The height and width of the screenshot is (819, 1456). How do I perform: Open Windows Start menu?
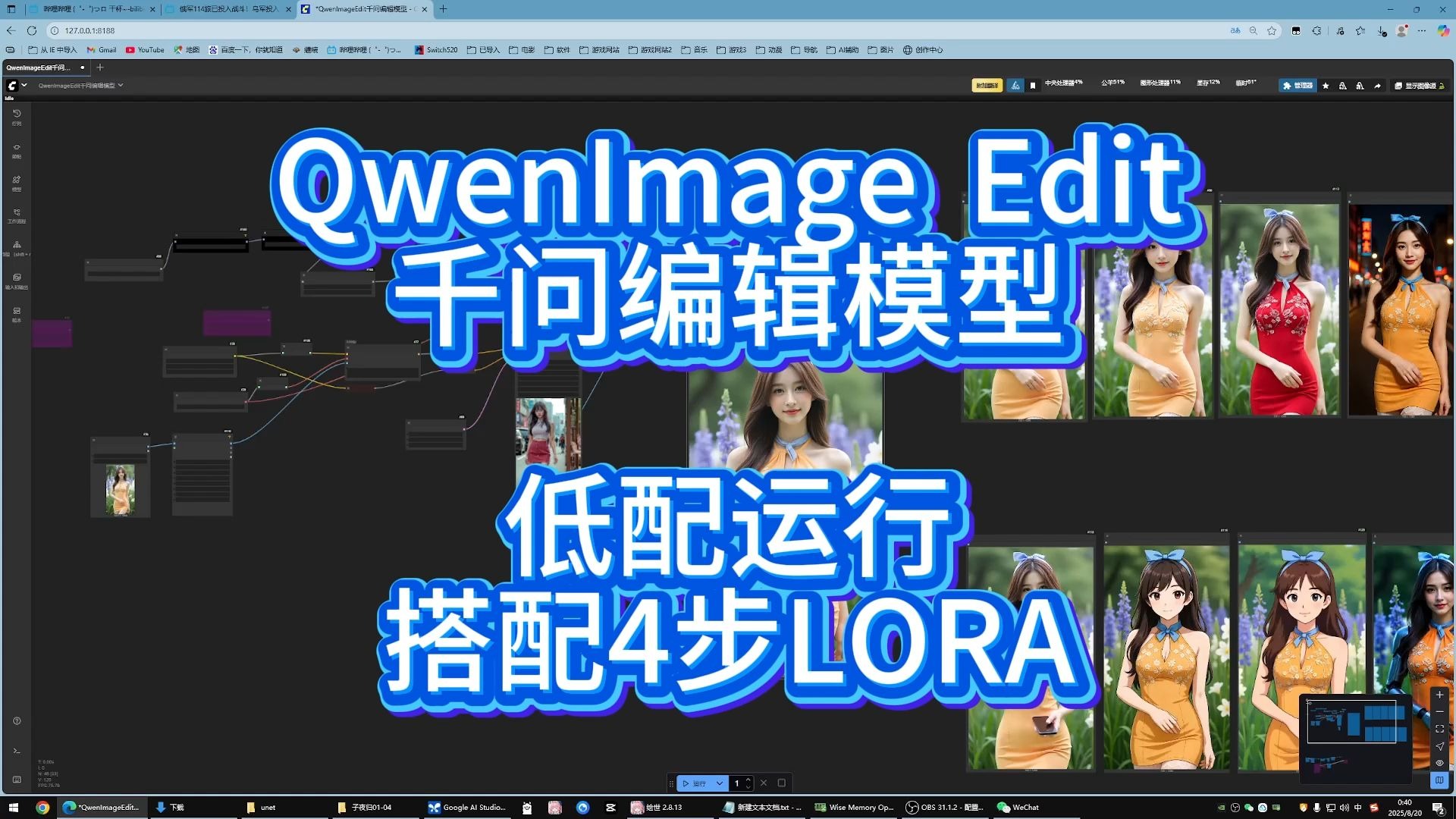13,808
